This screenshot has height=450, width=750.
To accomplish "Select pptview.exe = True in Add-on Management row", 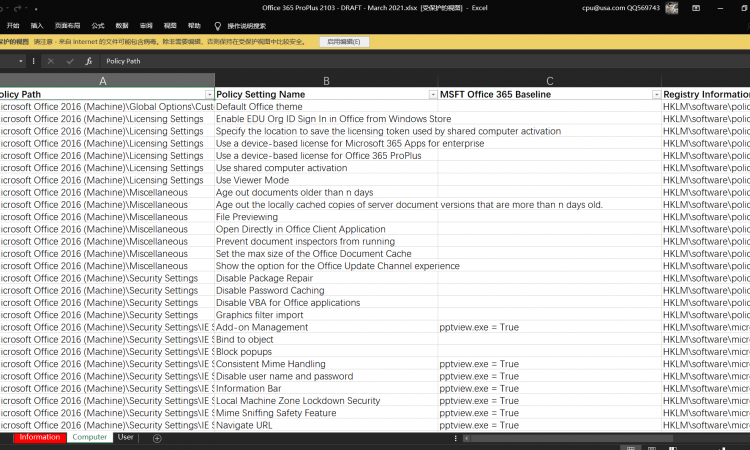I will tap(550, 328).
